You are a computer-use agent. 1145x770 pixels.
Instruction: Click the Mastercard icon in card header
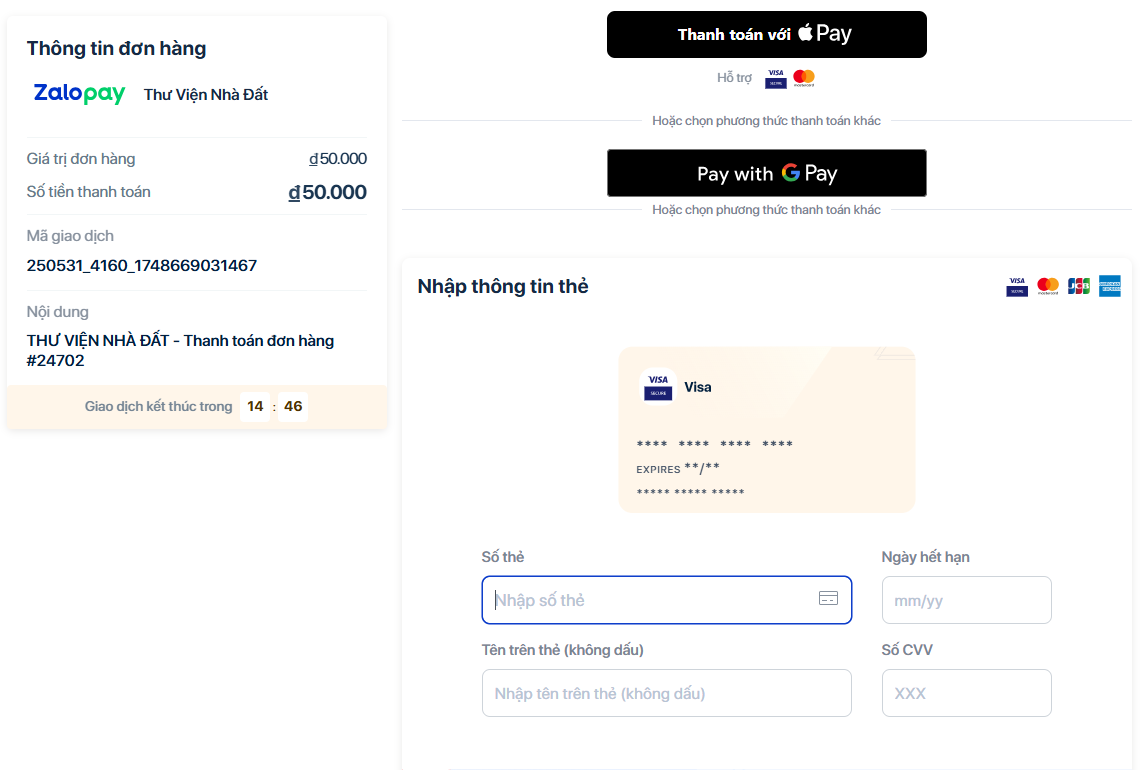pyautogui.click(x=1048, y=287)
